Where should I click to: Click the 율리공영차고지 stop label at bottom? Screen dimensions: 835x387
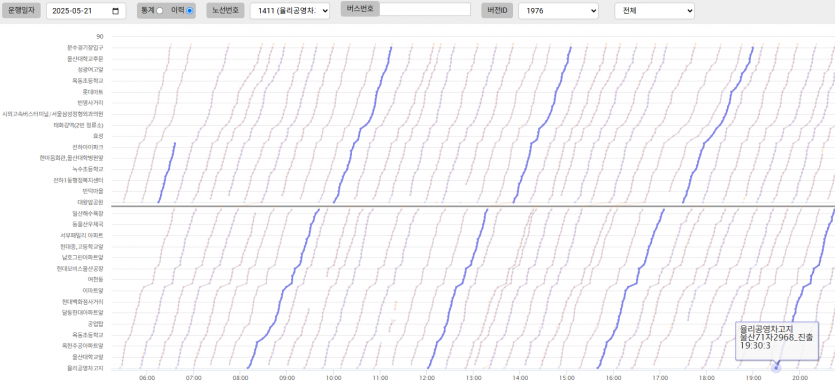coord(85,368)
